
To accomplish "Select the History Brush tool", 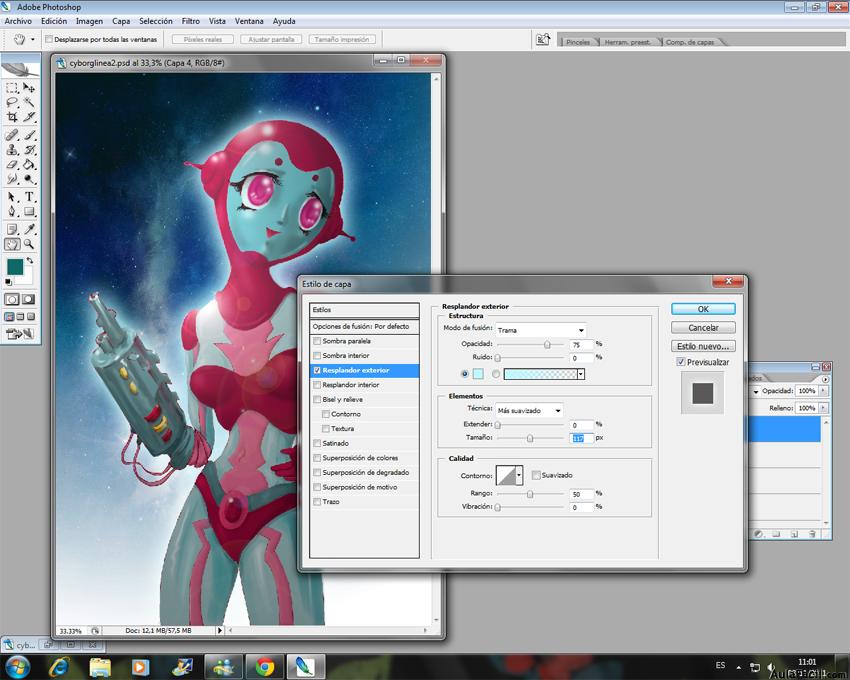I will click(29, 150).
